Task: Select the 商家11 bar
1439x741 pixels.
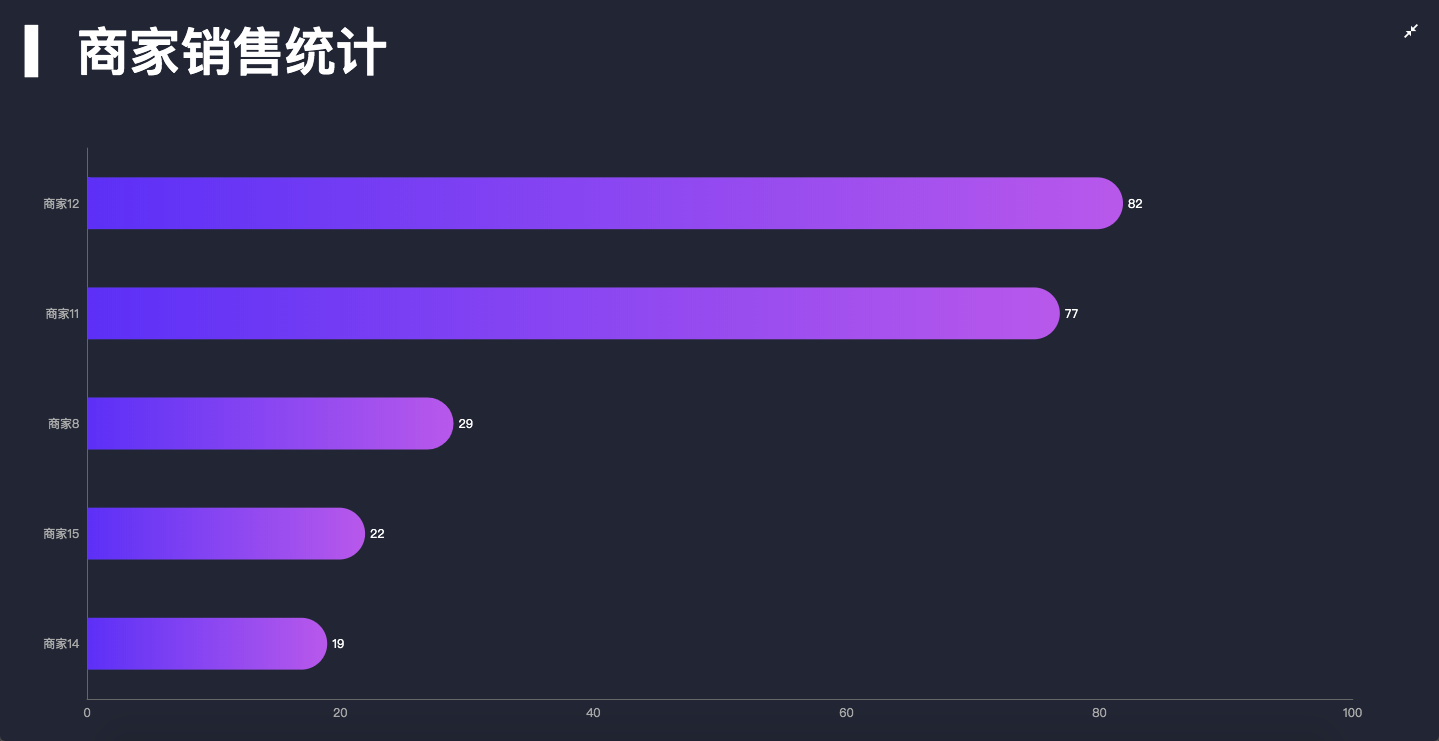Action: tap(572, 313)
